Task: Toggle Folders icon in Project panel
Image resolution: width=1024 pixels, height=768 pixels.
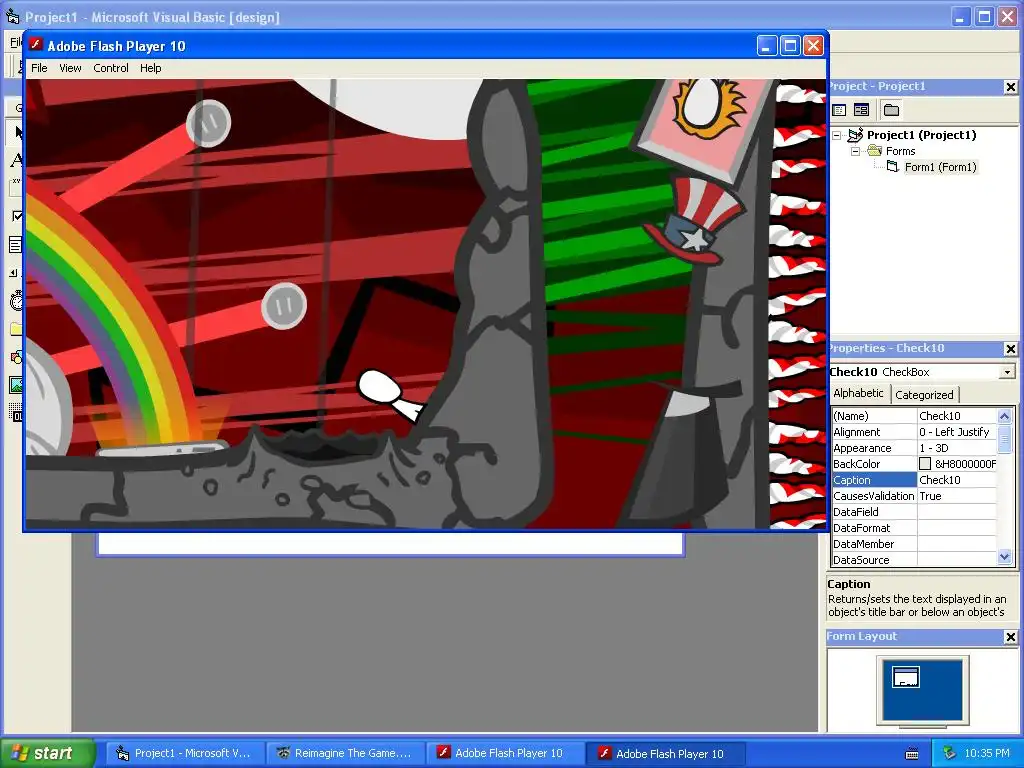Action: tap(891, 110)
